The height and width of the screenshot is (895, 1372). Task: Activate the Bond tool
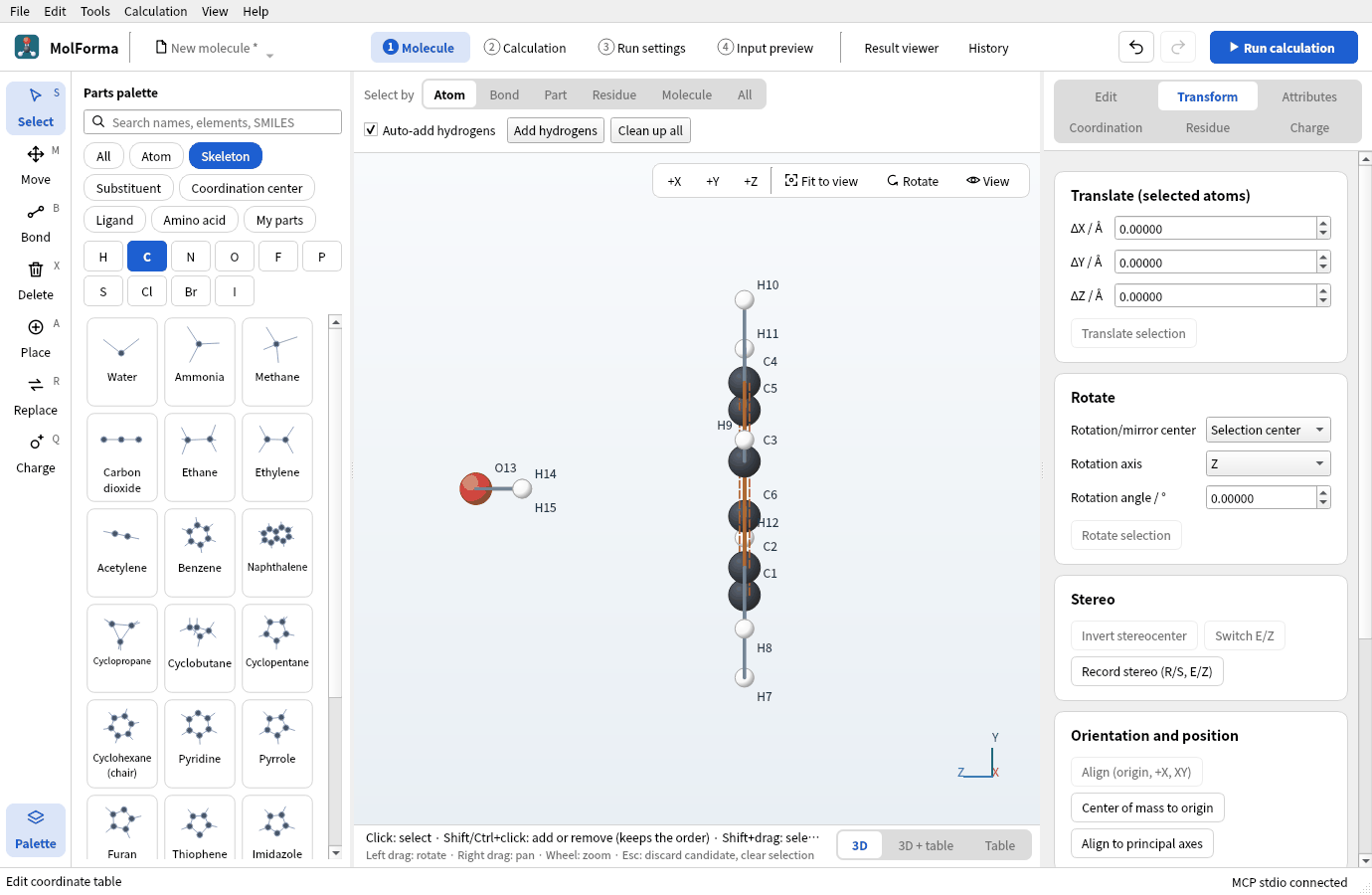pyautogui.click(x=36, y=223)
